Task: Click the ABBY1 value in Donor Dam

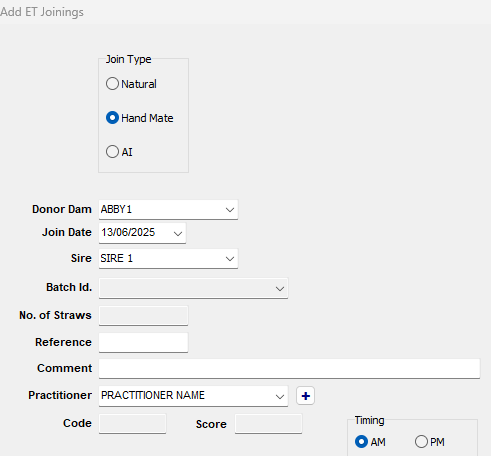Action: 116,209
